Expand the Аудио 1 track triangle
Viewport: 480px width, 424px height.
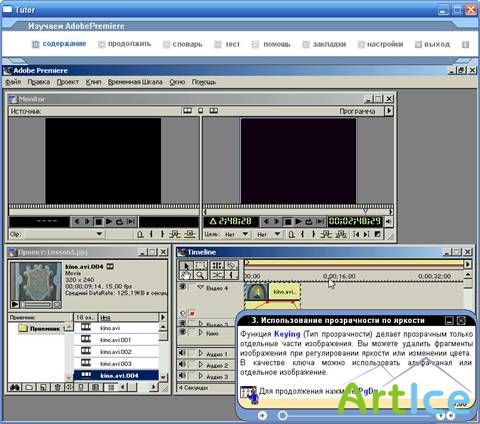click(x=201, y=353)
